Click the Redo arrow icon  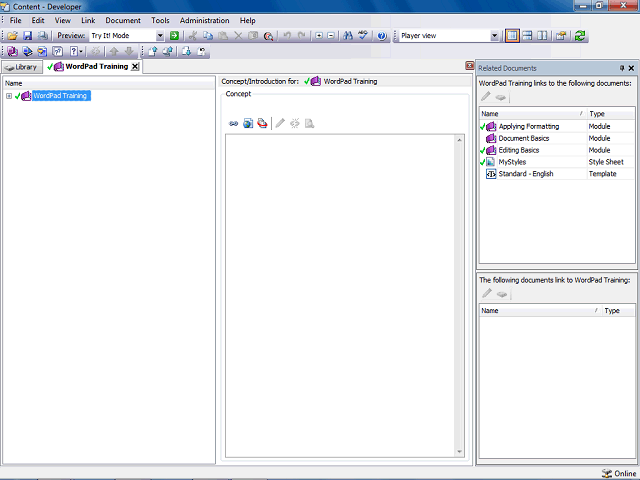coord(302,36)
